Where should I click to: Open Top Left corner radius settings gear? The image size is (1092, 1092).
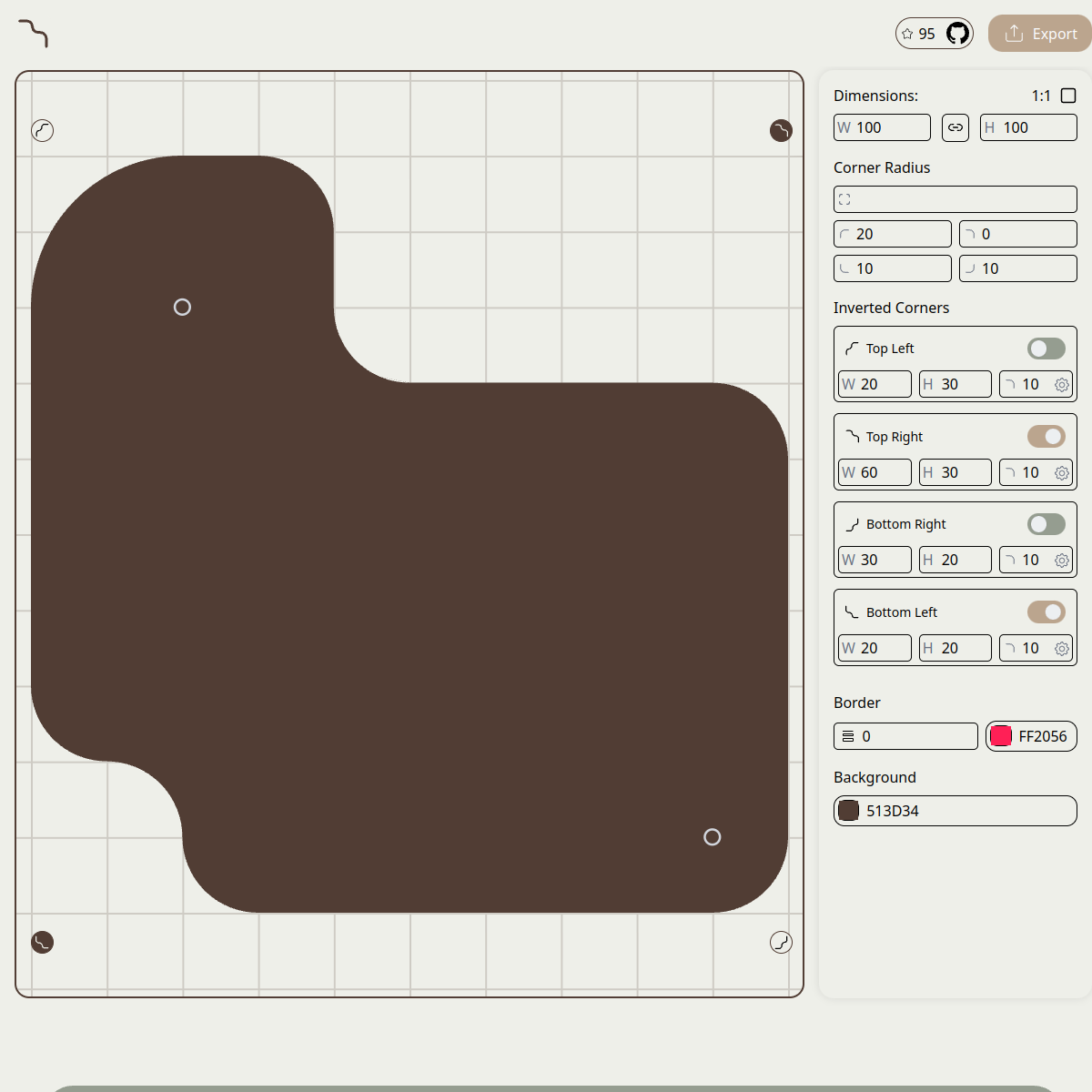(x=1061, y=385)
